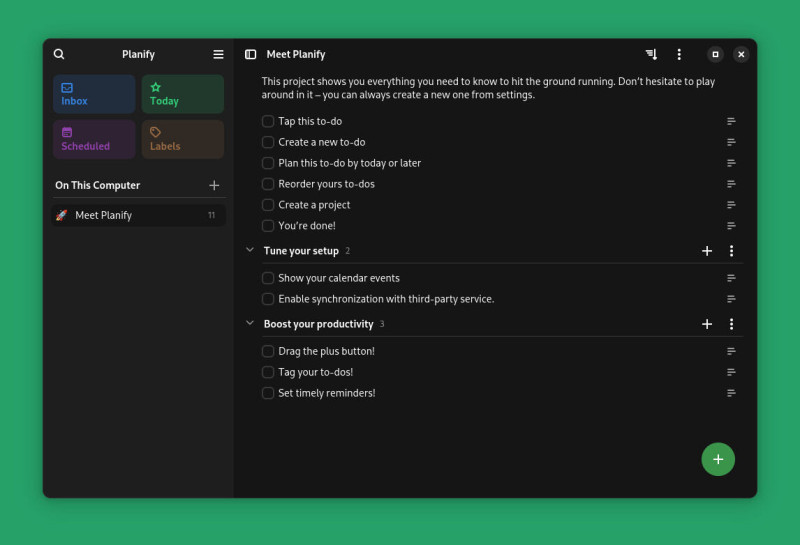The image size is (800, 545).
Task: Tick the You're done! checkbox
Action: (x=268, y=226)
